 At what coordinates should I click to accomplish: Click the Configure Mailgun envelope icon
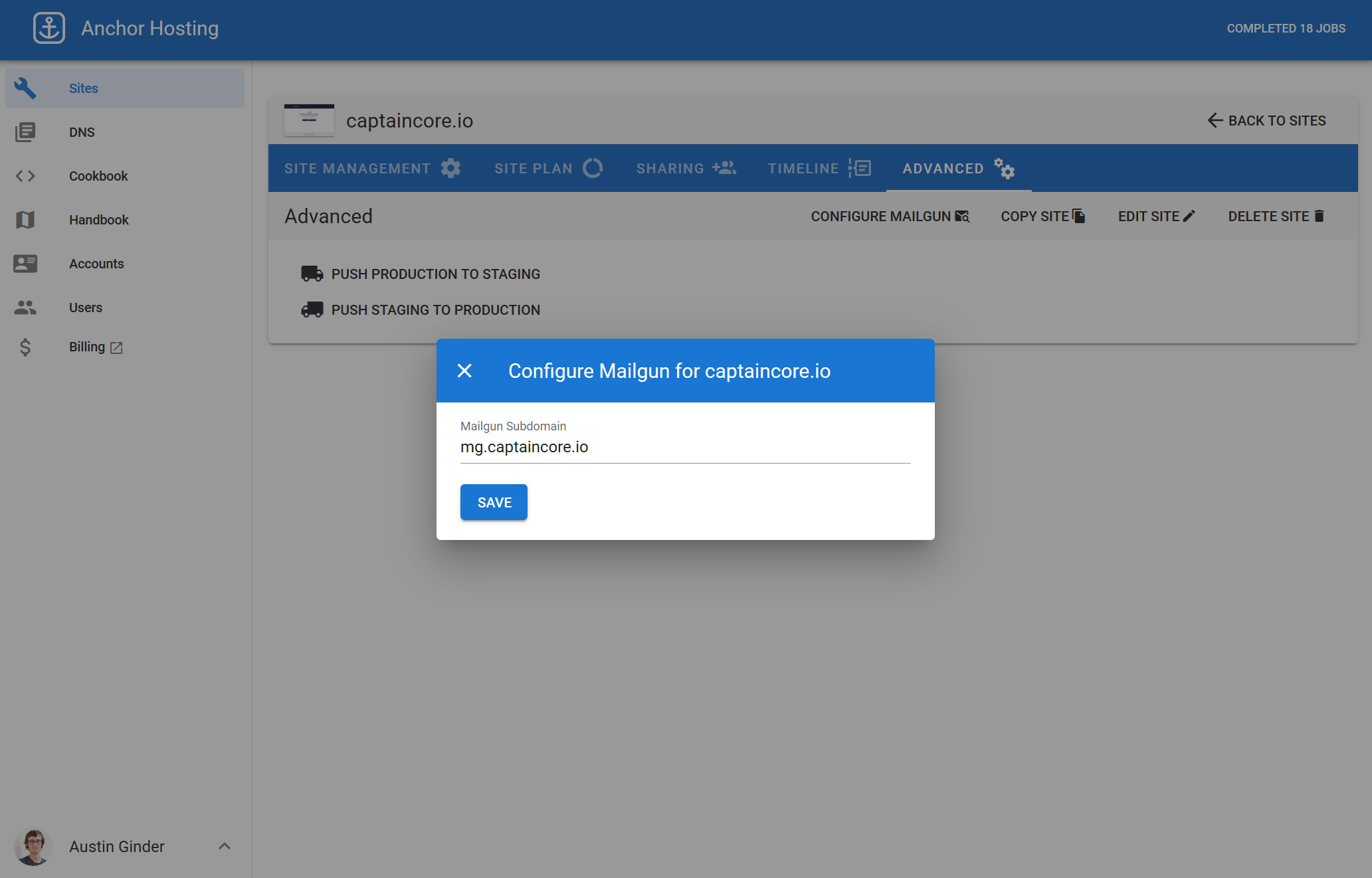tap(962, 217)
